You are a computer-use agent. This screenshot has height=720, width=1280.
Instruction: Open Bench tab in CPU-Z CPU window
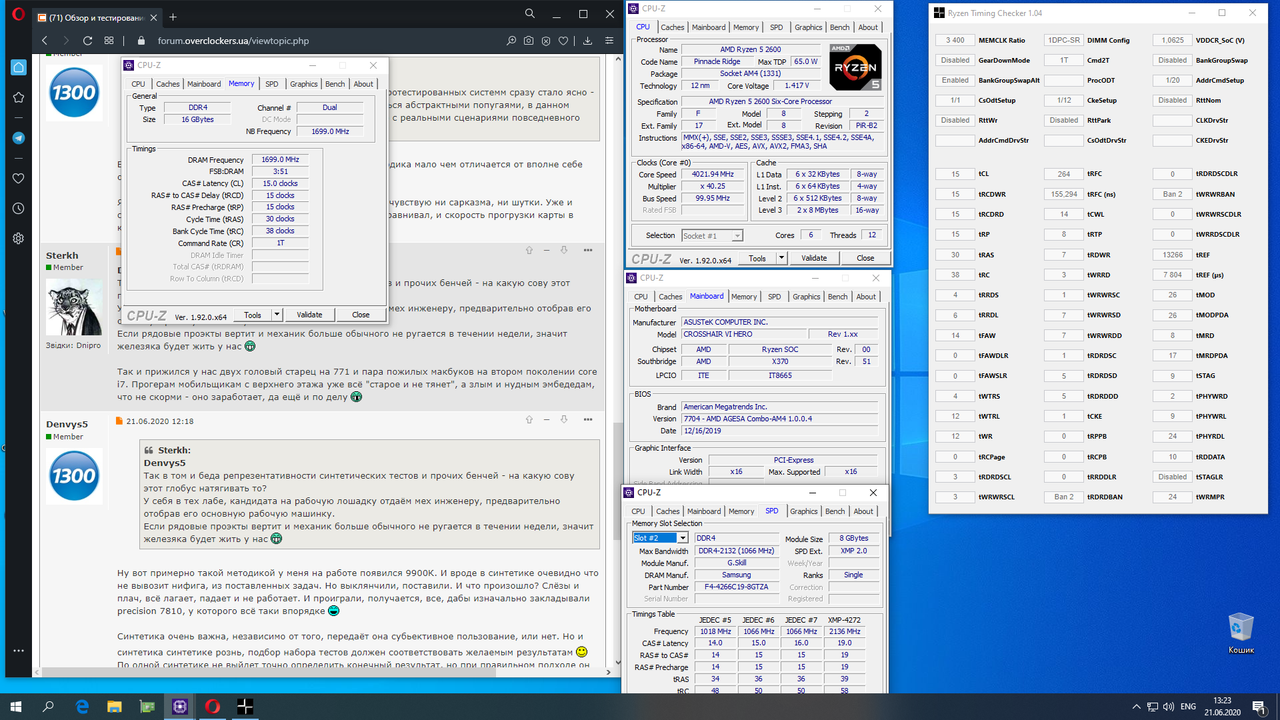click(840, 28)
